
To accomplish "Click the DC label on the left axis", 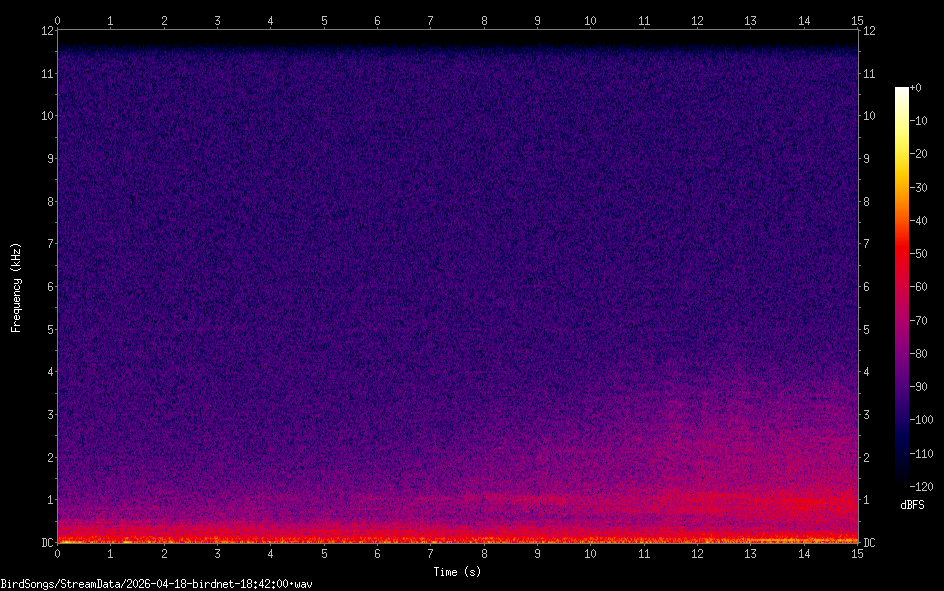I will tap(46, 543).
